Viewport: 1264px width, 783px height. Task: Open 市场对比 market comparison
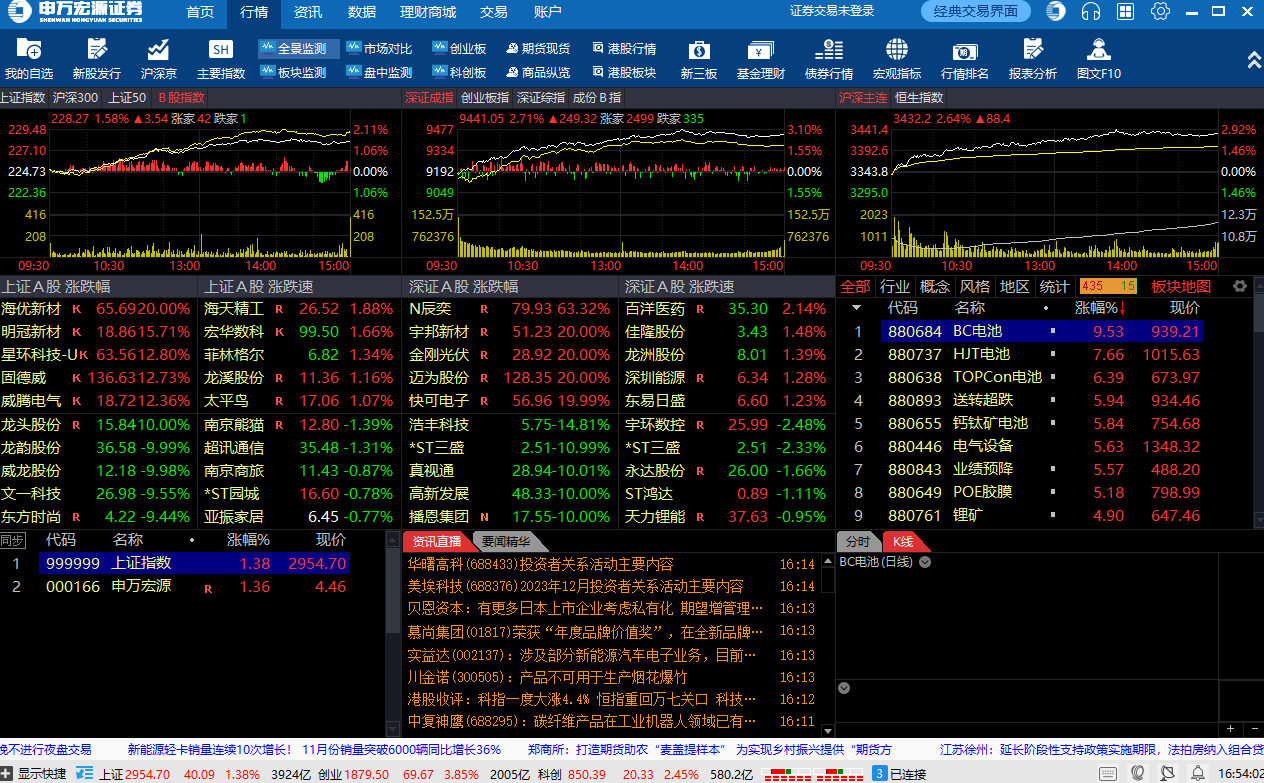[x=380, y=48]
